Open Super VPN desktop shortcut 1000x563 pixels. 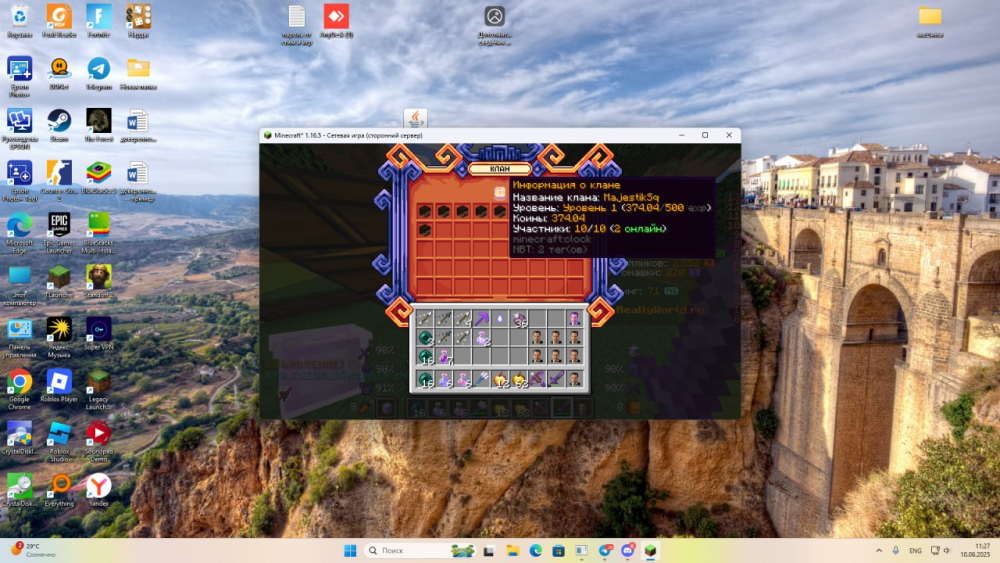coord(98,334)
